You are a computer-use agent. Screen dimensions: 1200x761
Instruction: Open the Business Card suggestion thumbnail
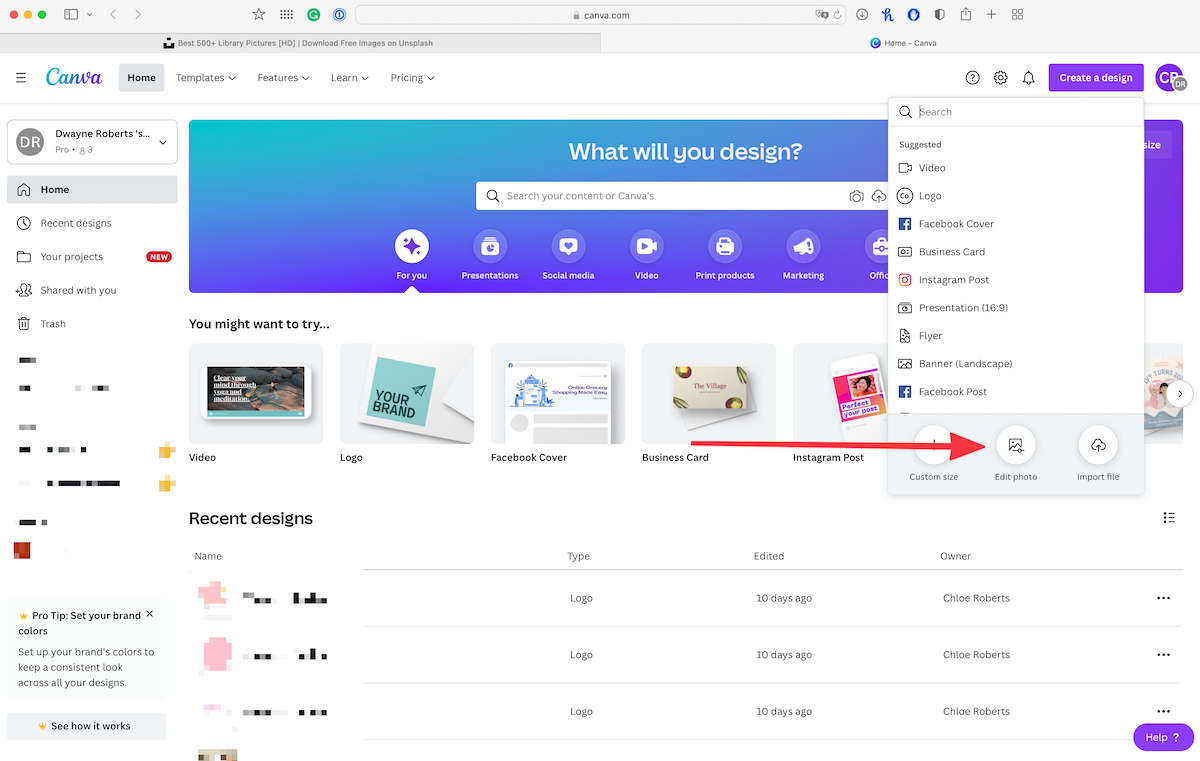coord(709,394)
